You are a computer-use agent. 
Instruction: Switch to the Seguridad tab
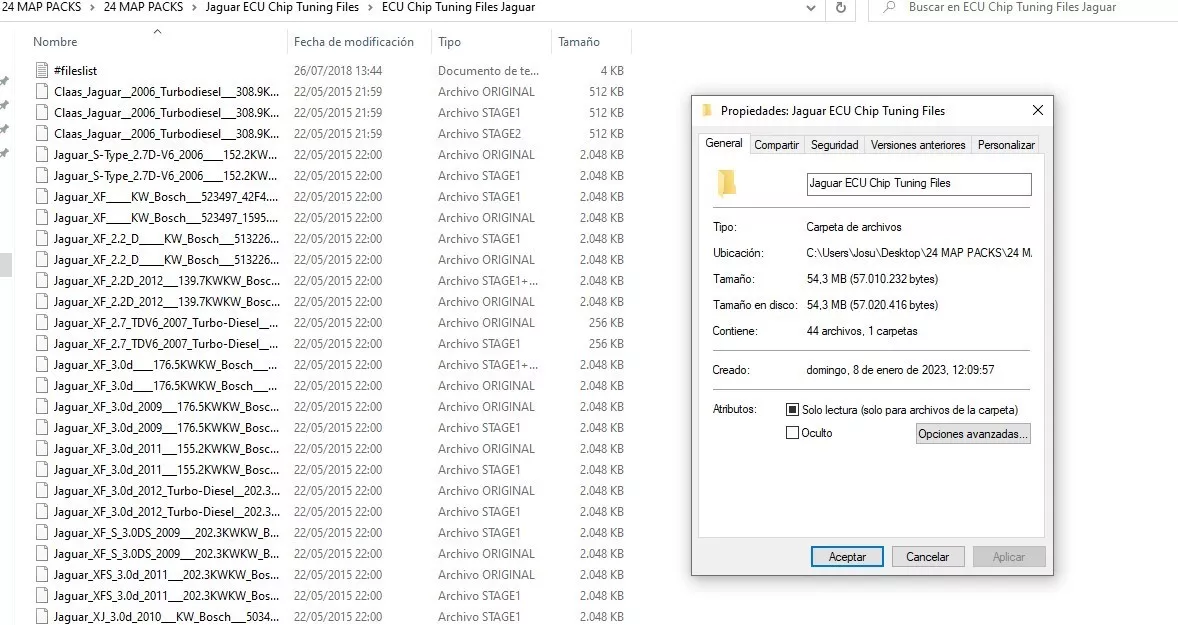point(834,145)
